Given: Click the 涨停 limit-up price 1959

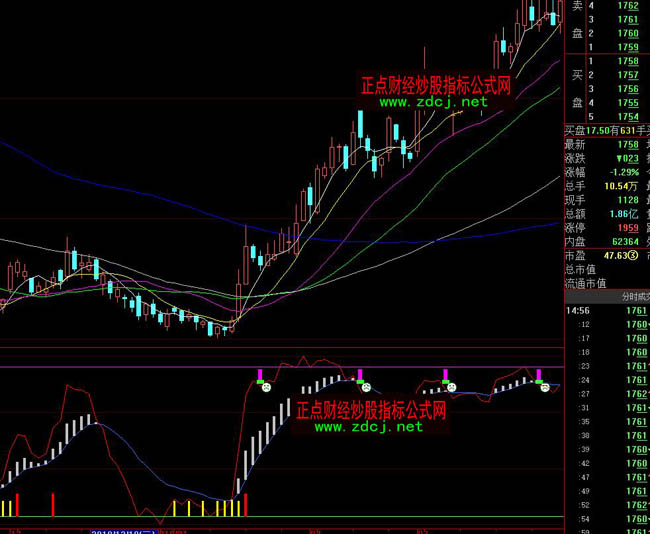Looking at the screenshot, I should [x=627, y=227].
